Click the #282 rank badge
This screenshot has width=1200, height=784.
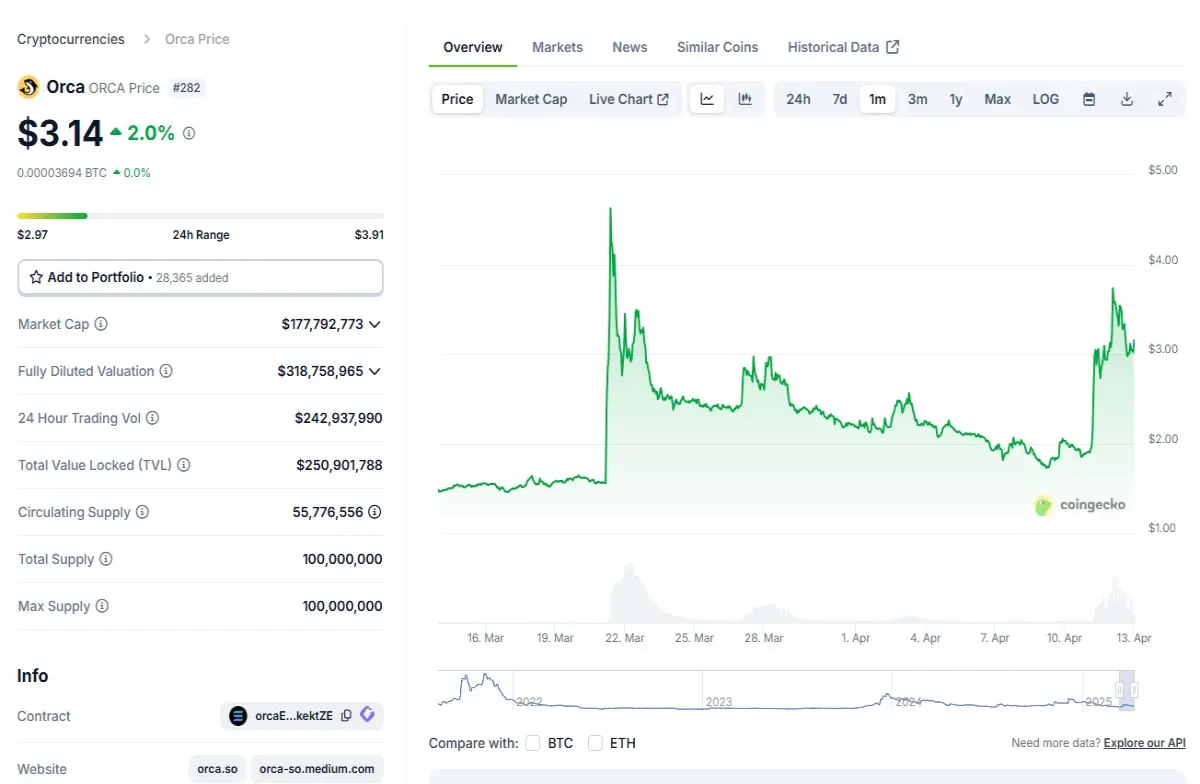tap(187, 87)
